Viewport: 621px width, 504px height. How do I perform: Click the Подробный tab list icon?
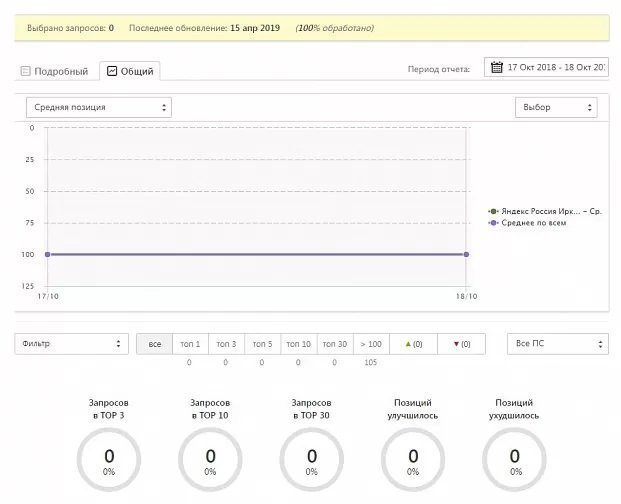click(x=26, y=71)
